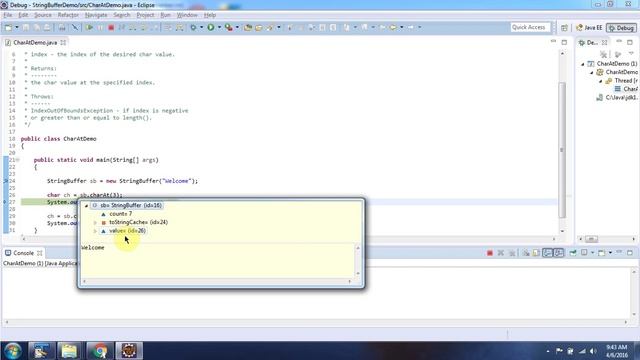
Task: Open the File menu
Action: 8,15
